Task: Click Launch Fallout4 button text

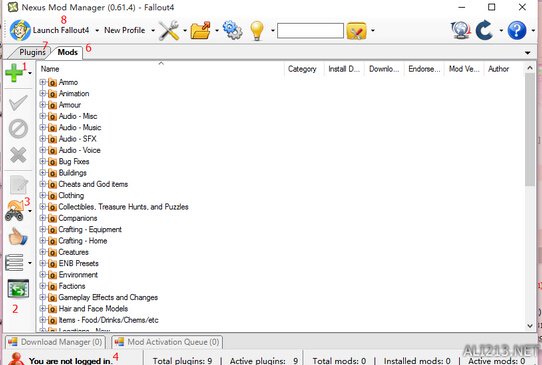Action: pos(61,30)
